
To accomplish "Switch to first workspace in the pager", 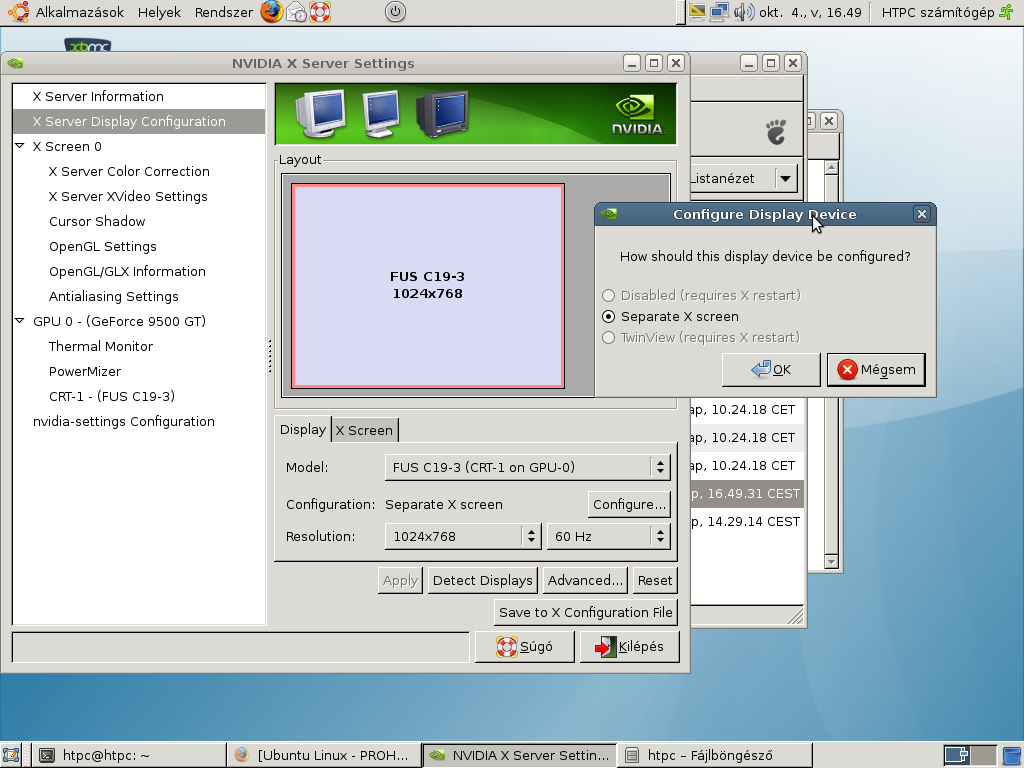I will [957, 756].
